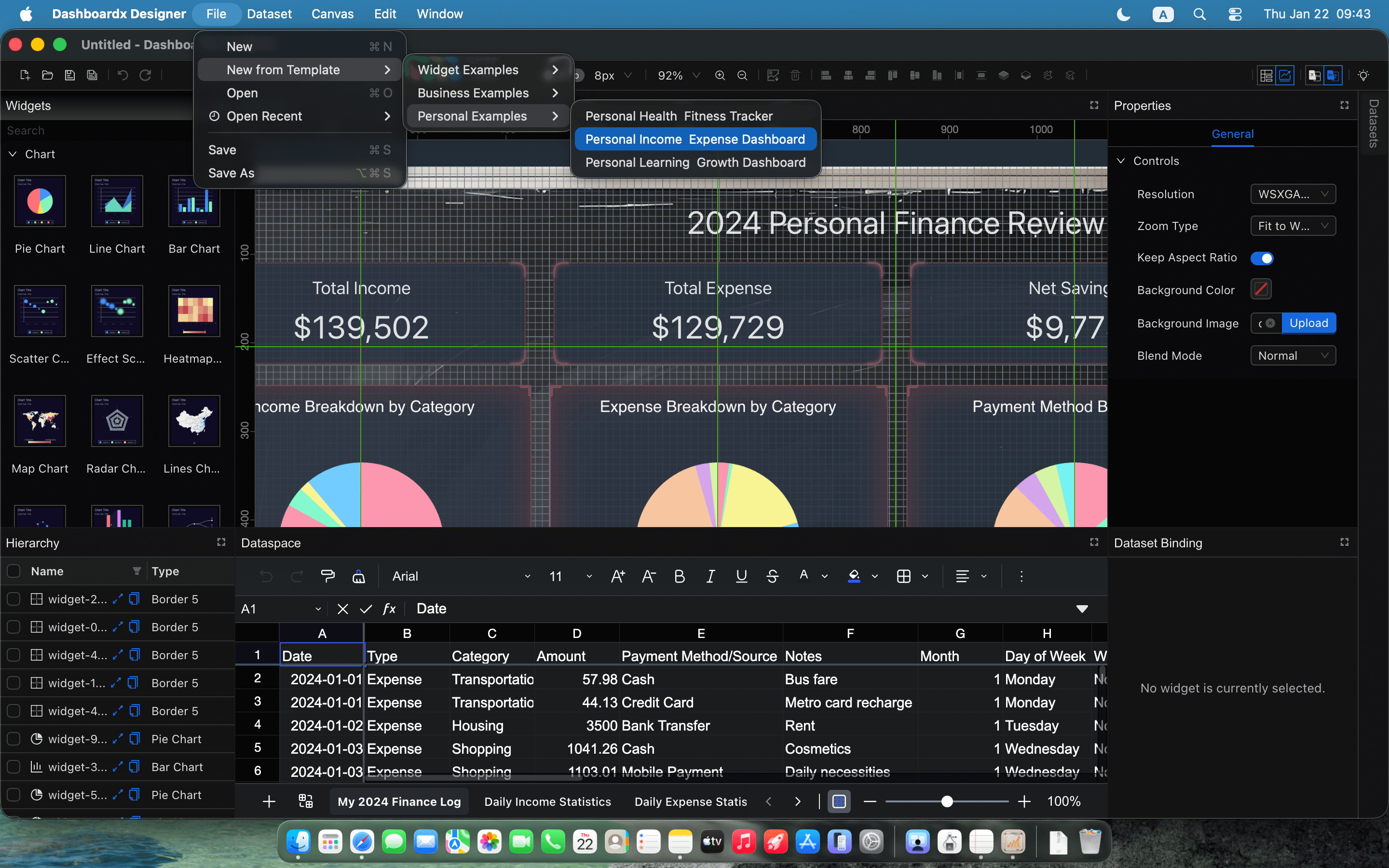Click the paint format brush icon
The image size is (1389, 868).
click(328, 576)
